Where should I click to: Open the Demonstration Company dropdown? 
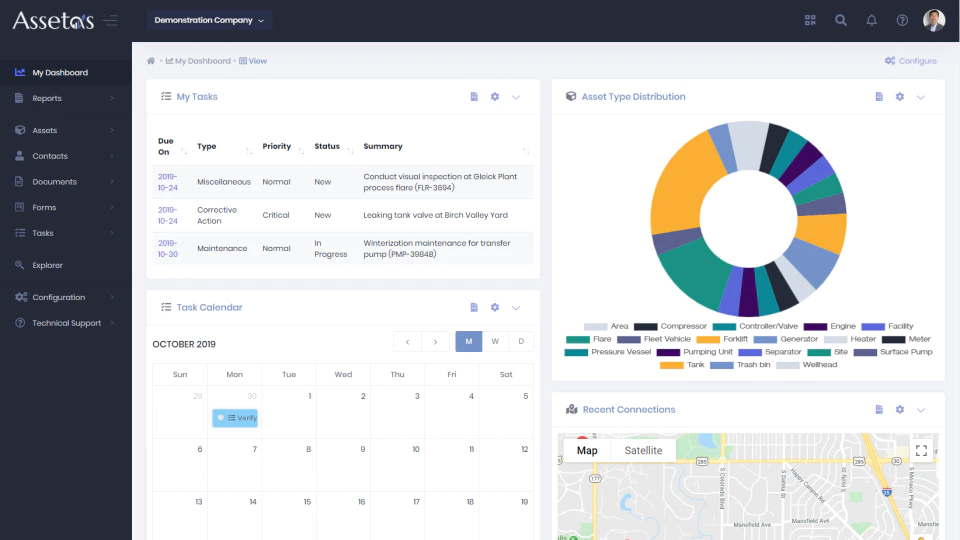209,20
